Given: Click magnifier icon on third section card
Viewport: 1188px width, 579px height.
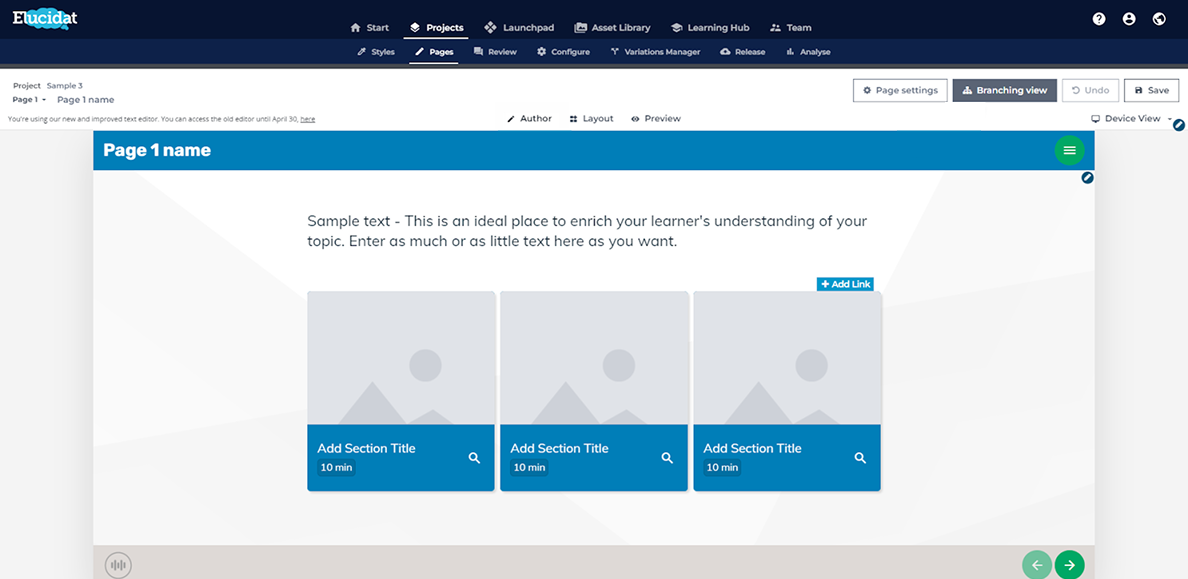Looking at the screenshot, I should click(860, 458).
